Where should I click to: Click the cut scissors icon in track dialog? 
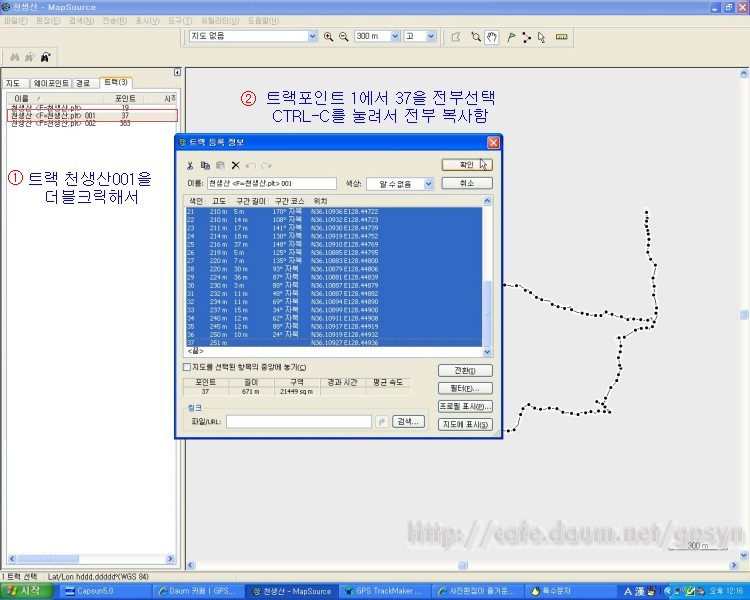coord(190,166)
